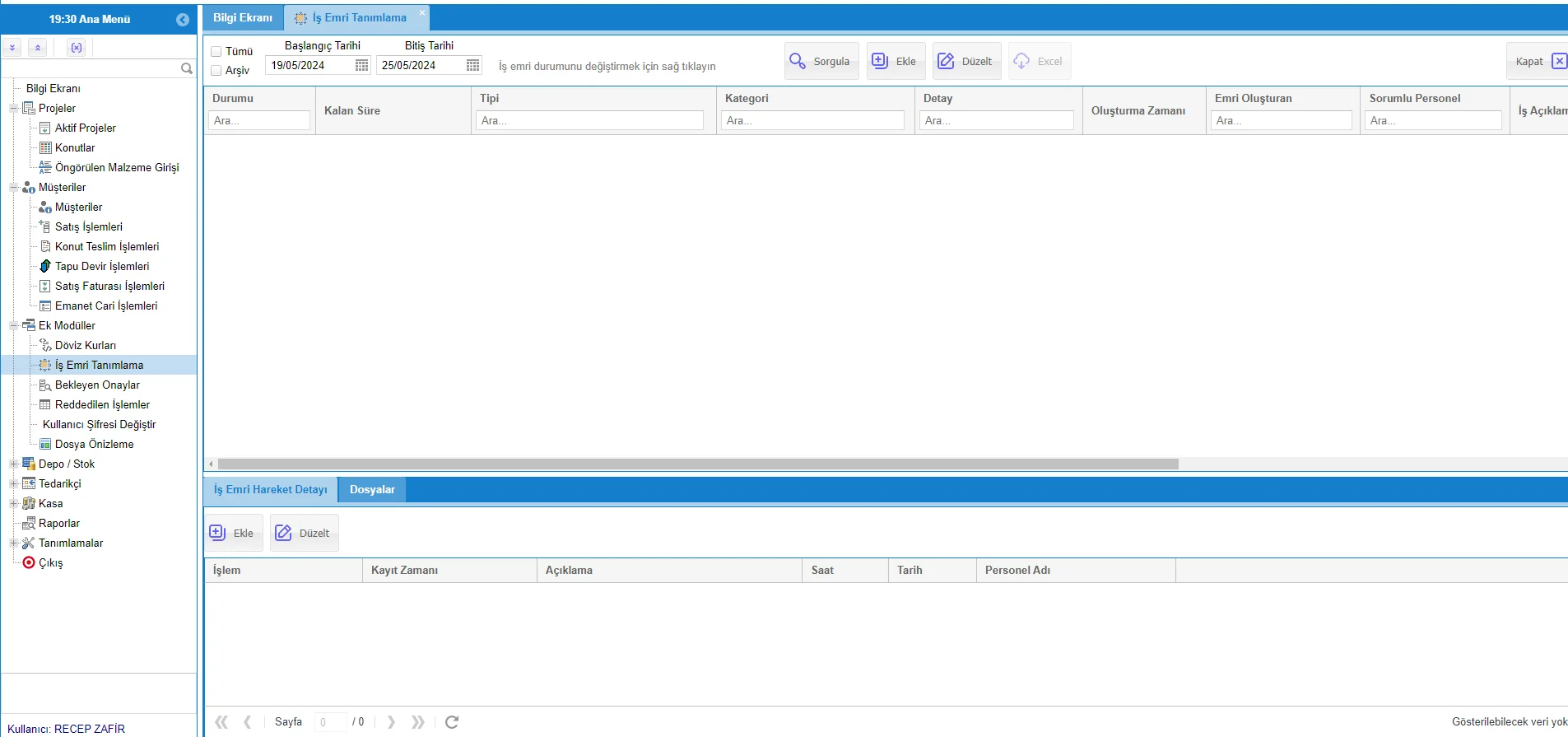Click the expand all tree icon
This screenshot has height=737, width=1568.
(x=12, y=48)
